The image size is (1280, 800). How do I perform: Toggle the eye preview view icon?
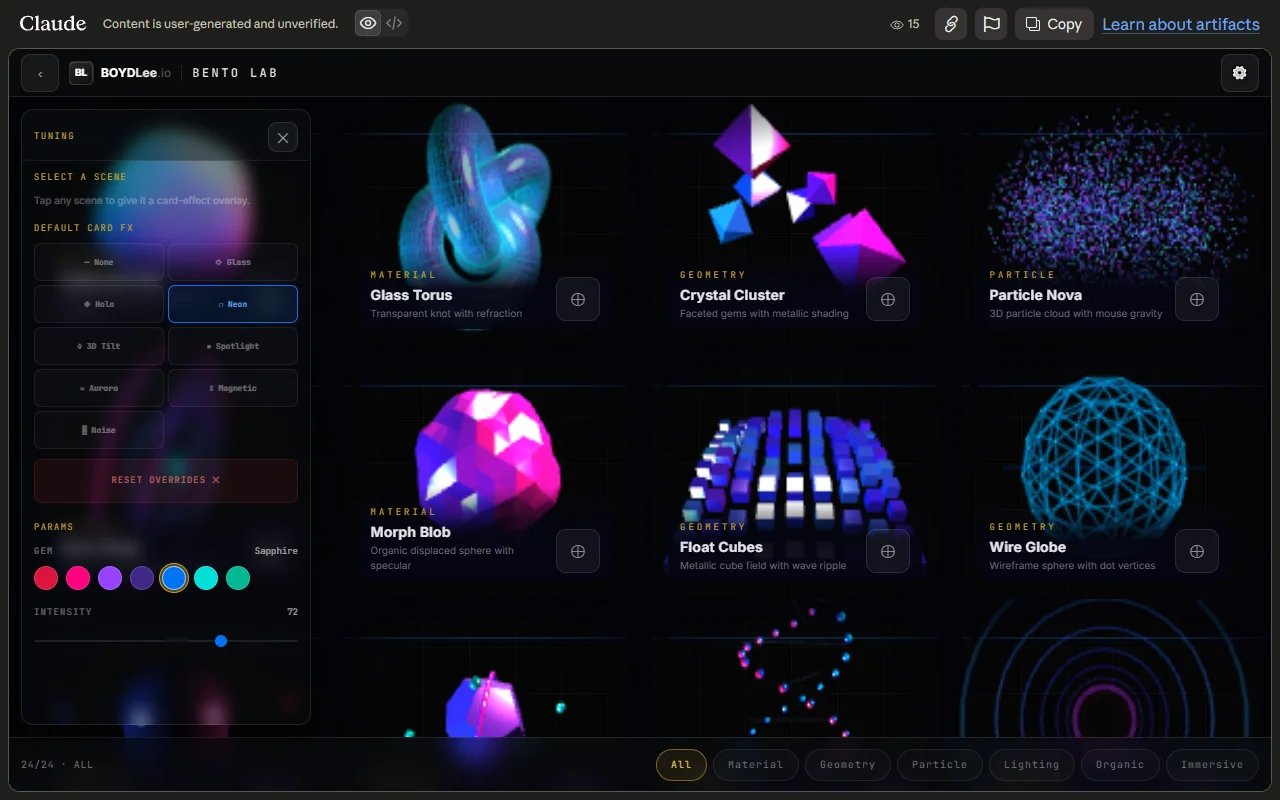click(369, 23)
